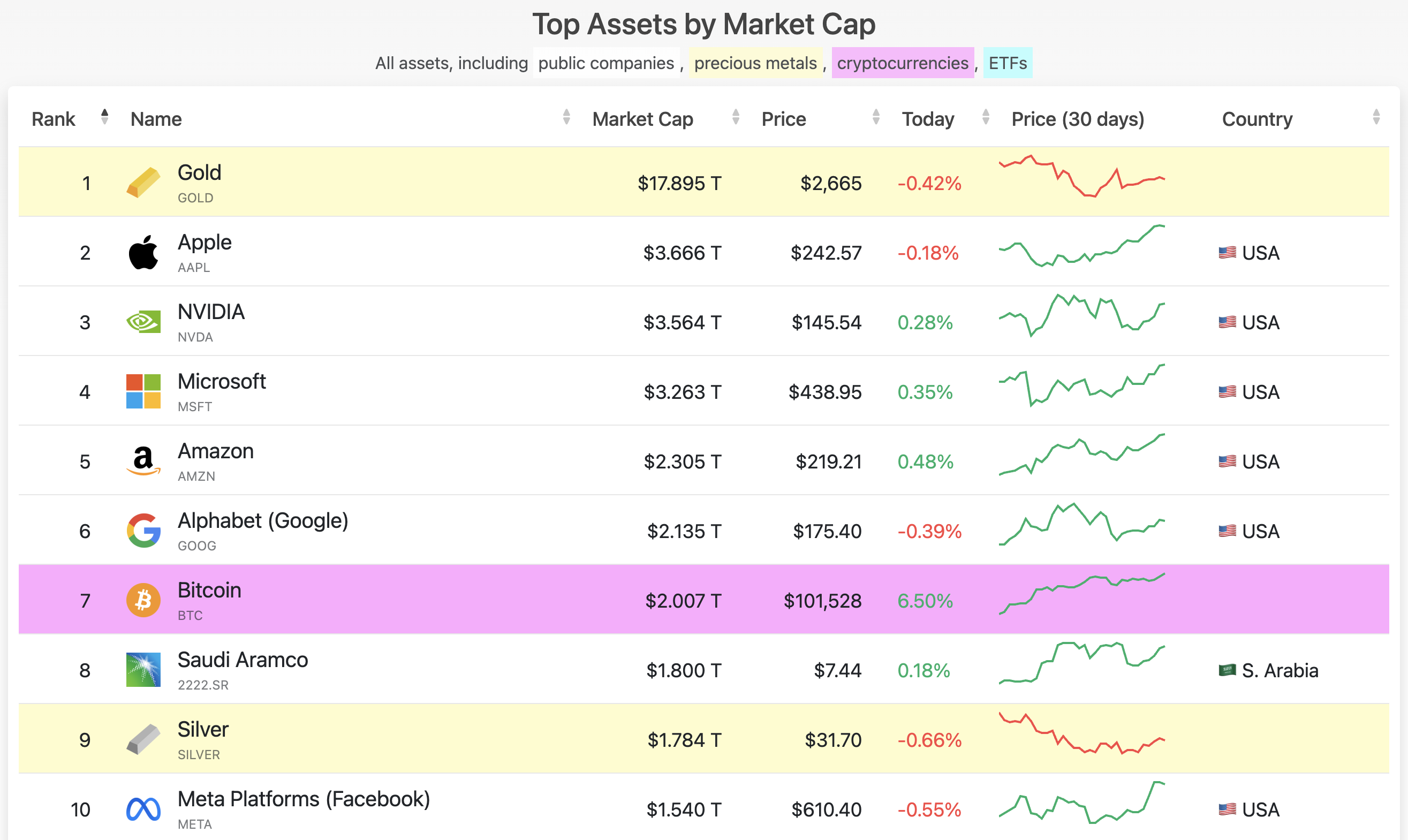The image size is (1408, 840).
Task: Click the Apple logo next to AAPL
Action: pyautogui.click(x=143, y=253)
